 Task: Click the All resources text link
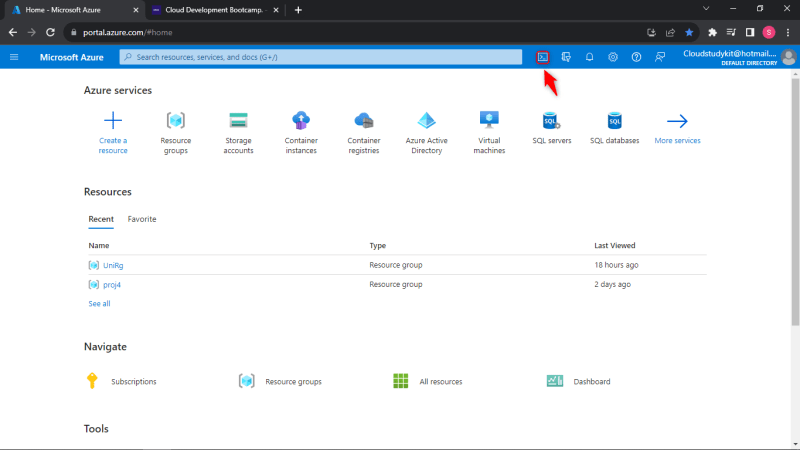[441, 381]
